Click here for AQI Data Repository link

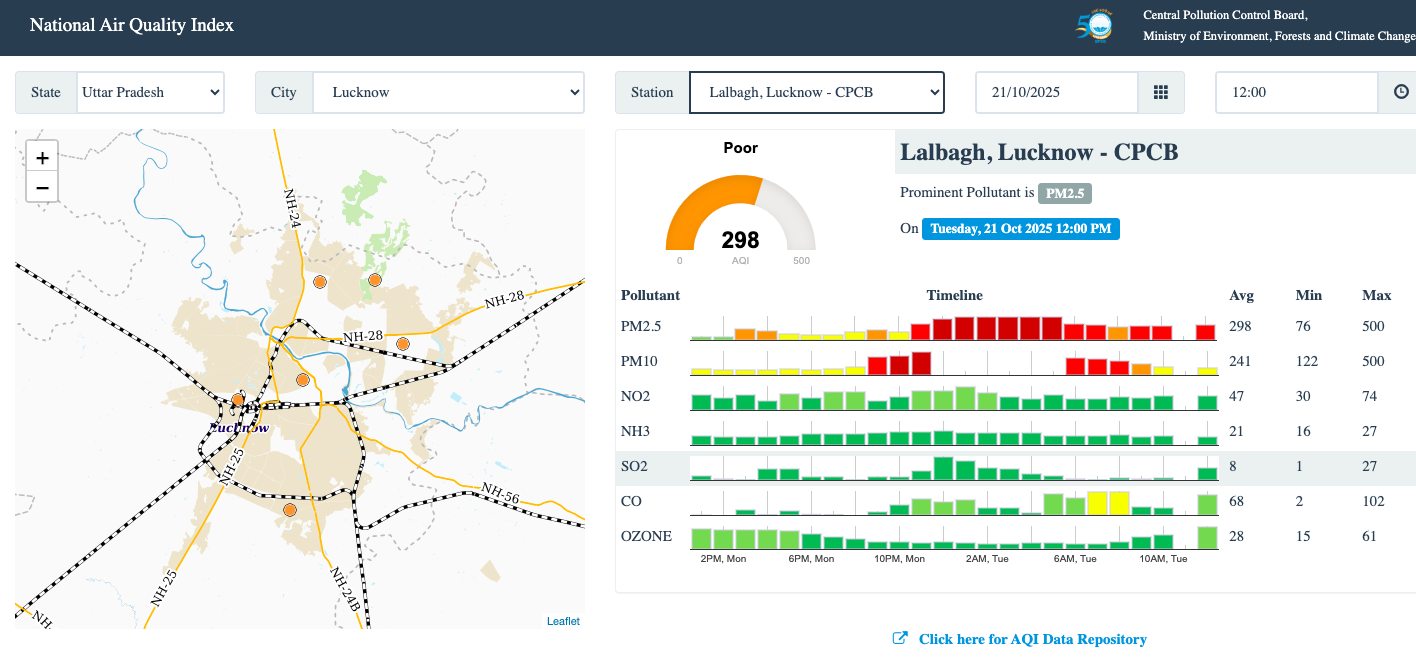point(1032,639)
